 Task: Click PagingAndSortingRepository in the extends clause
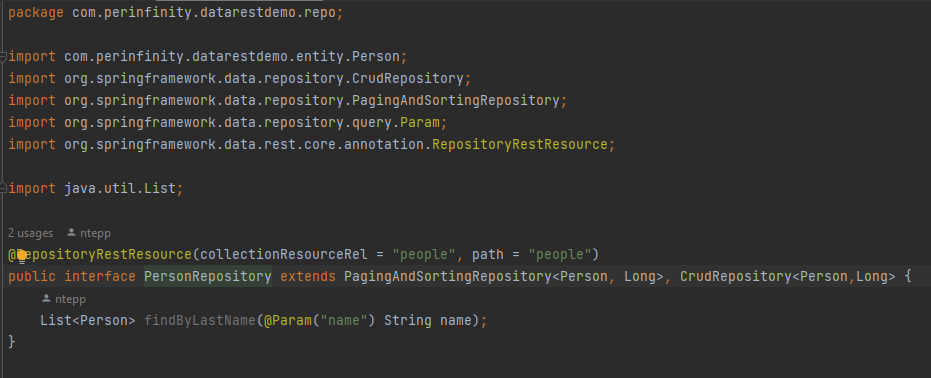[448, 277]
